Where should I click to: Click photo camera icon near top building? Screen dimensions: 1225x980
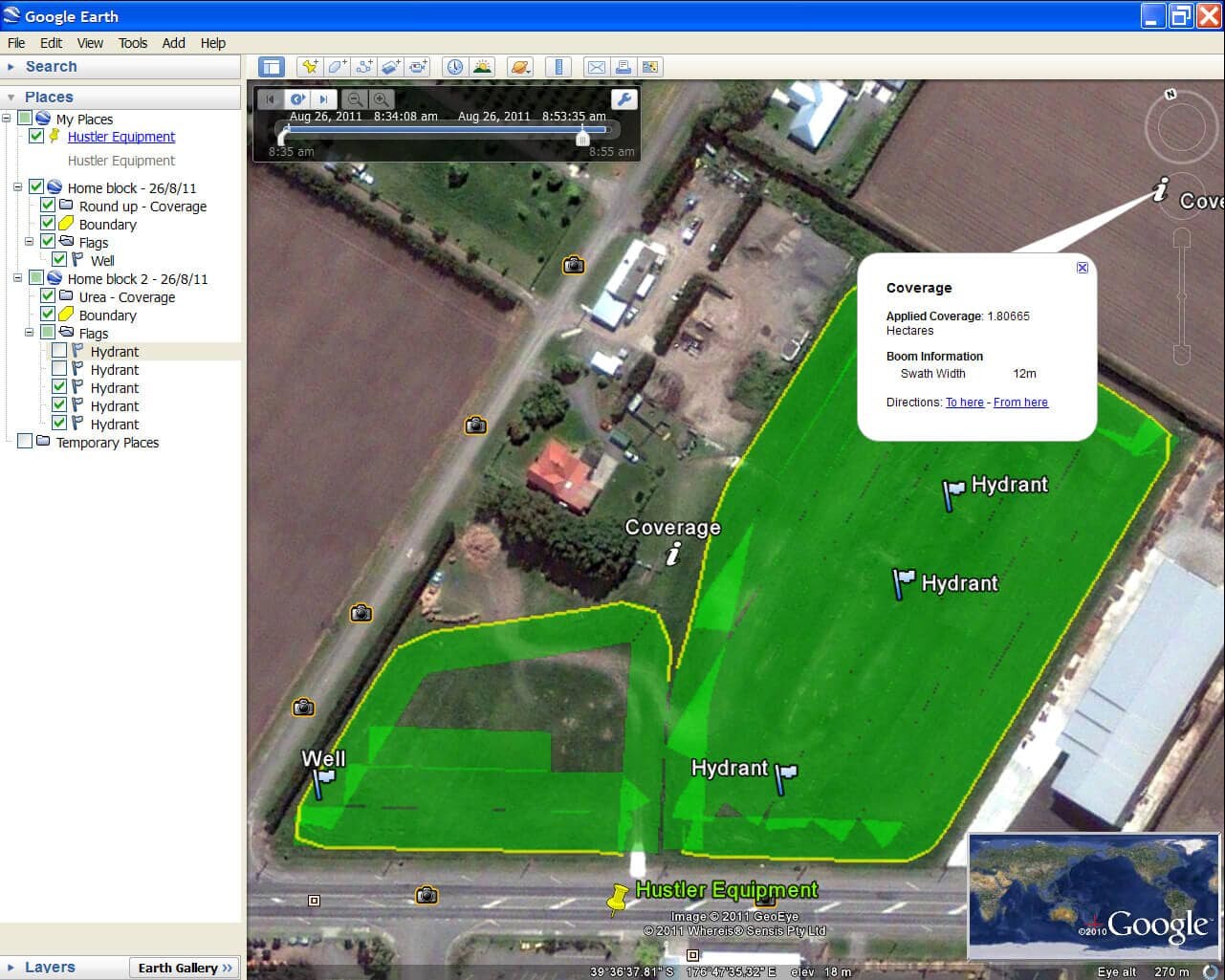(x=574, y=265)
